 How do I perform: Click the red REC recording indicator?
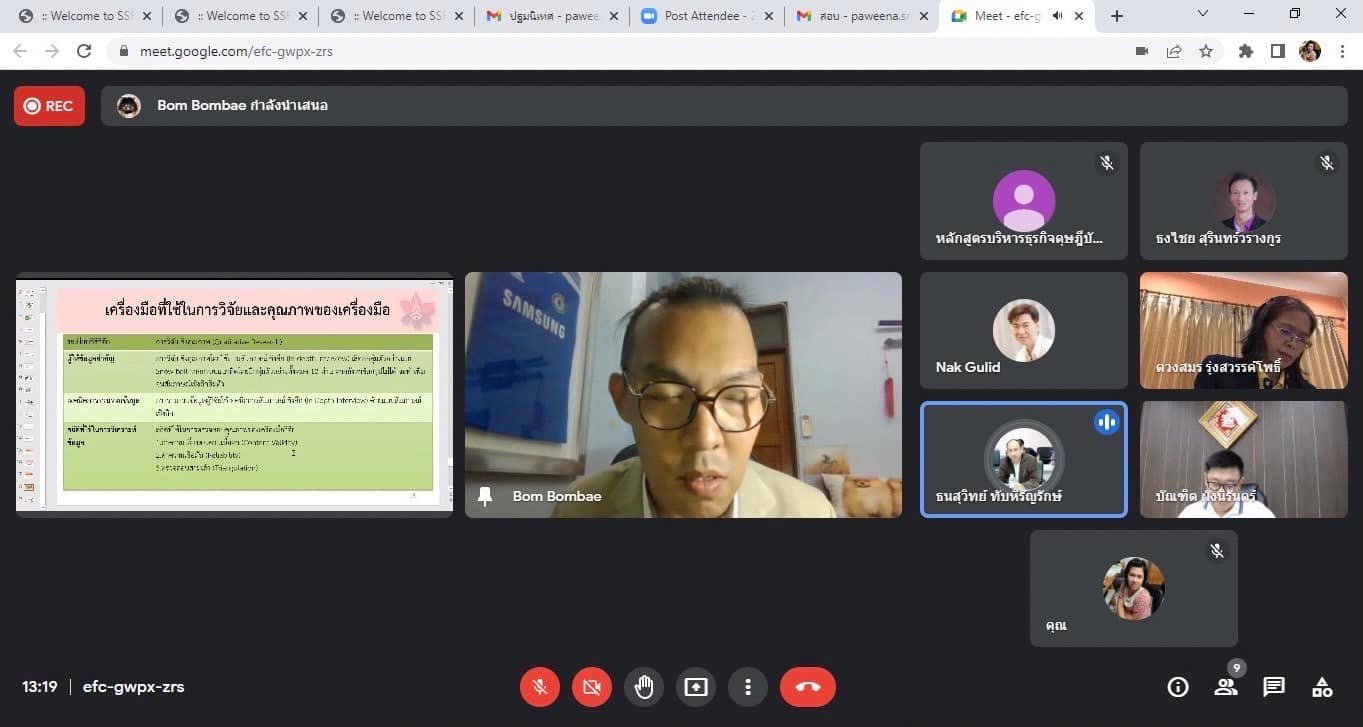(x=49, y=106)
